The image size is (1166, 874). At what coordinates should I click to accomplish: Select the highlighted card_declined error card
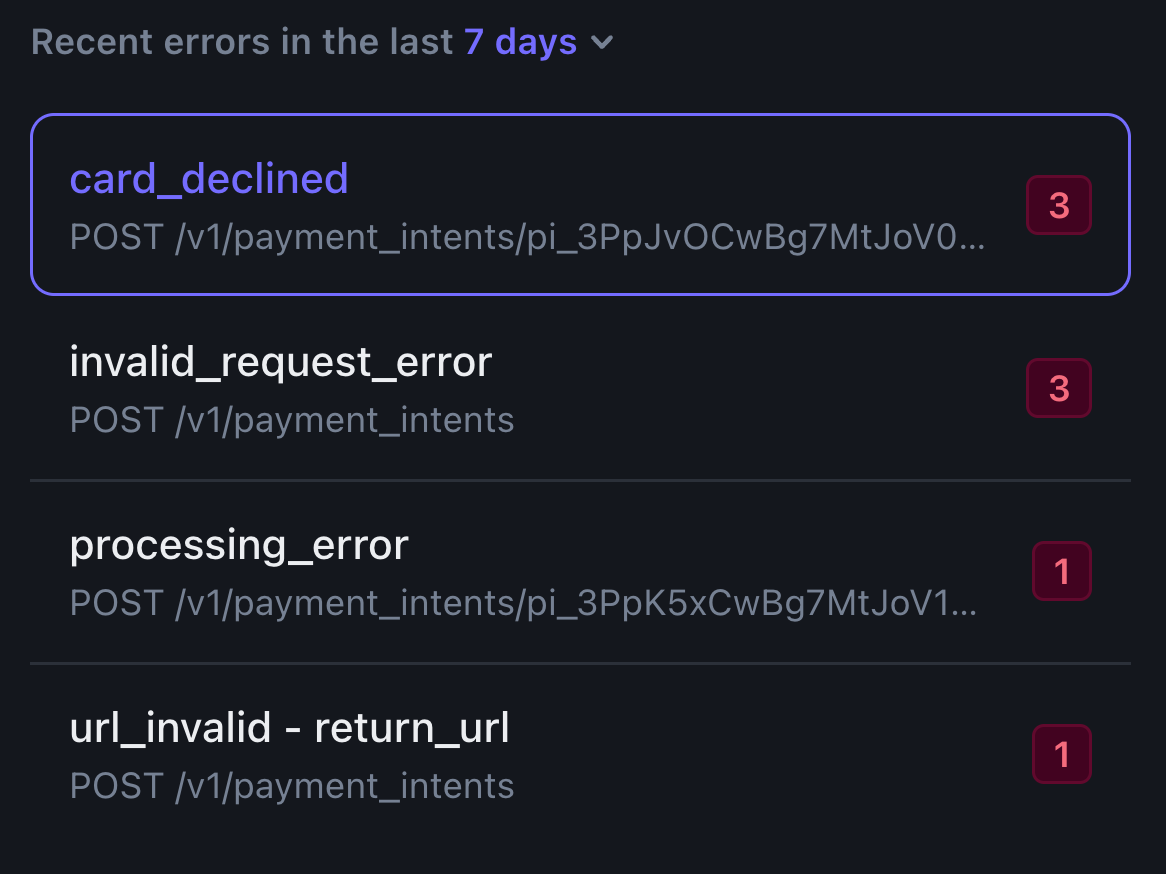point(700,205)
